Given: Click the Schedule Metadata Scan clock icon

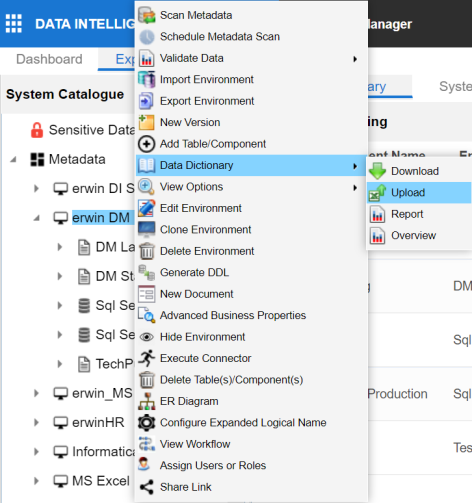Looking at the screenshot, I should click(x=147, y=37).
